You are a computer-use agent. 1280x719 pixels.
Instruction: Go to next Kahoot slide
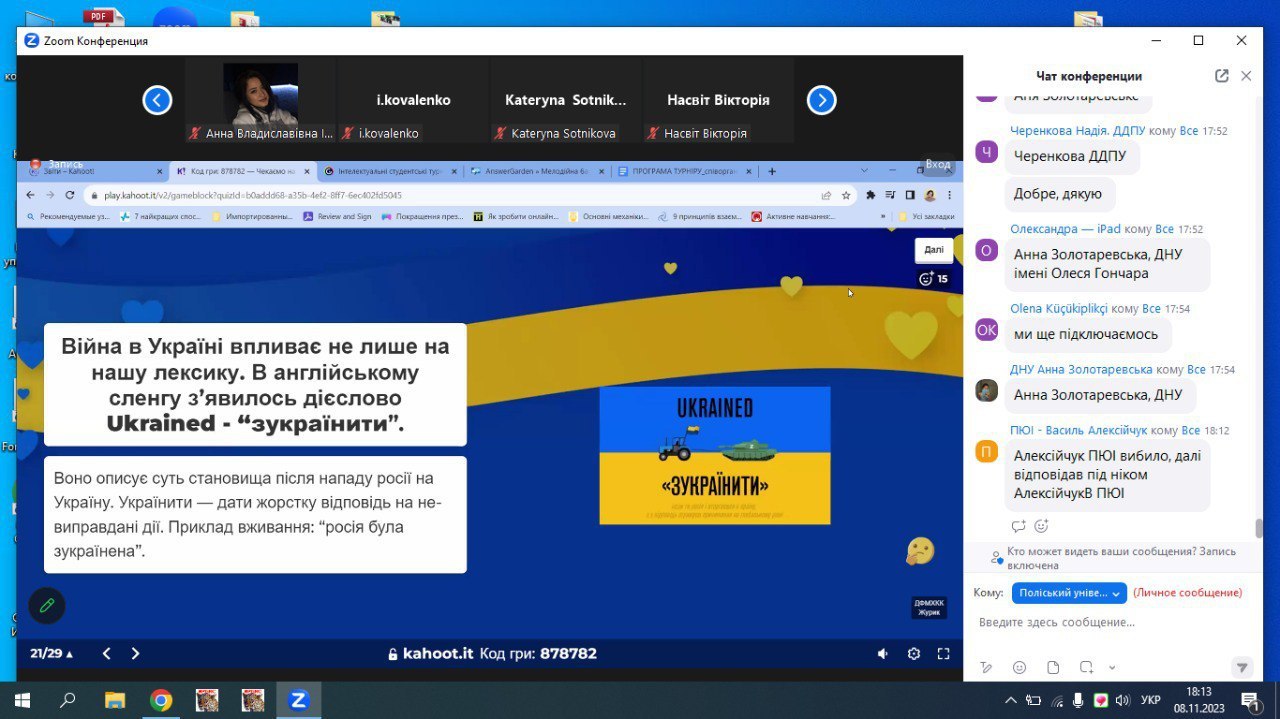pos(136,654)
